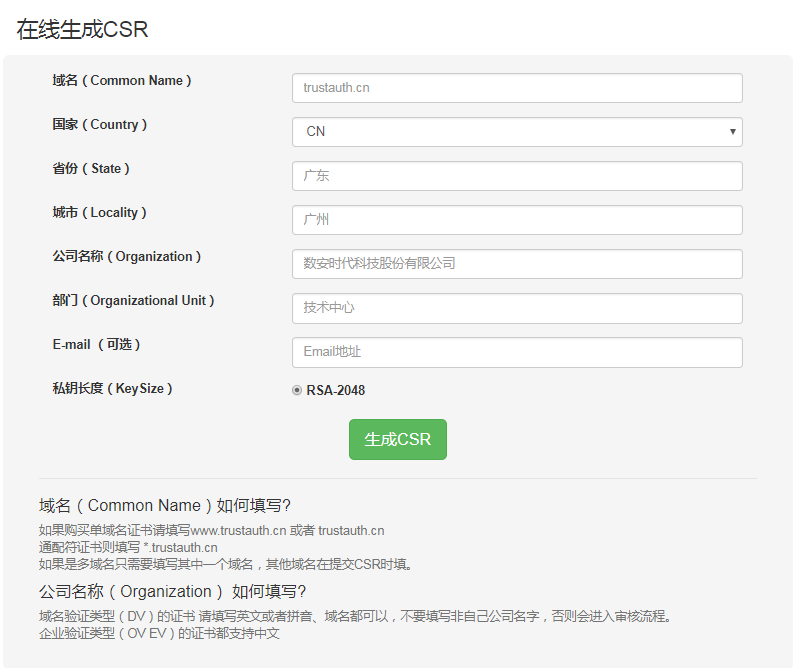805x668 pixels.
Task: Focus the State province input field
Action: click(x=517, y=176)
